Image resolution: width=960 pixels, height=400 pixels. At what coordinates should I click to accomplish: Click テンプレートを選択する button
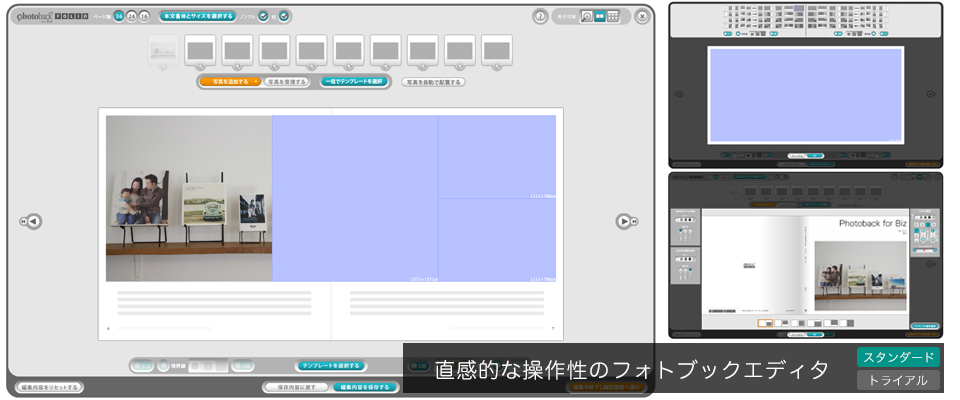click(331, 366)
